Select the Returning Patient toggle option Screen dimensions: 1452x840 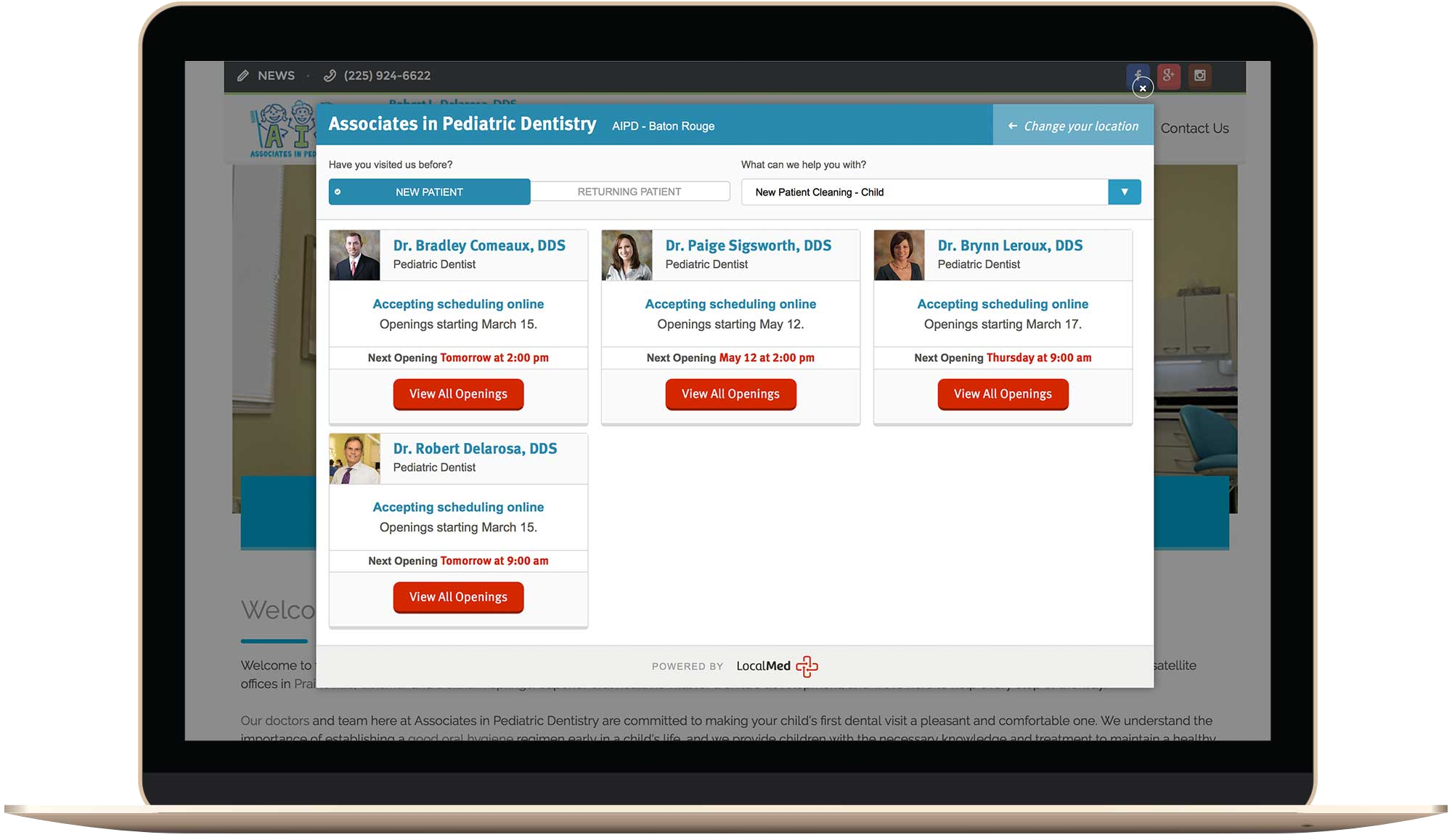point(629,191)
